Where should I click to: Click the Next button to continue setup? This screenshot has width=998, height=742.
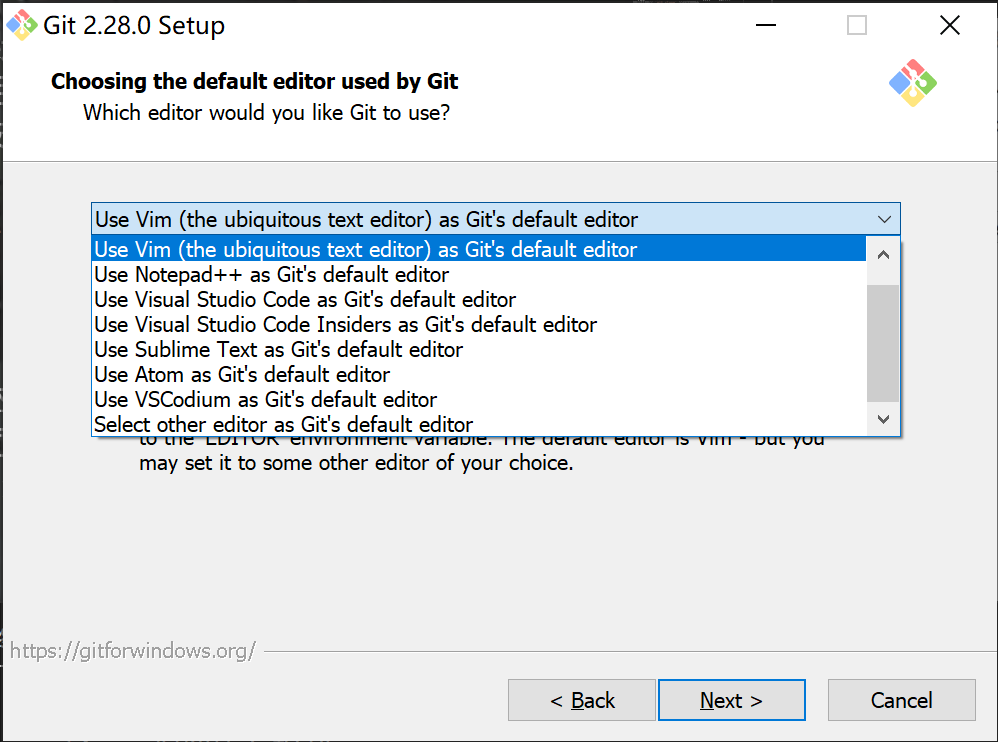tap(731, 700)
